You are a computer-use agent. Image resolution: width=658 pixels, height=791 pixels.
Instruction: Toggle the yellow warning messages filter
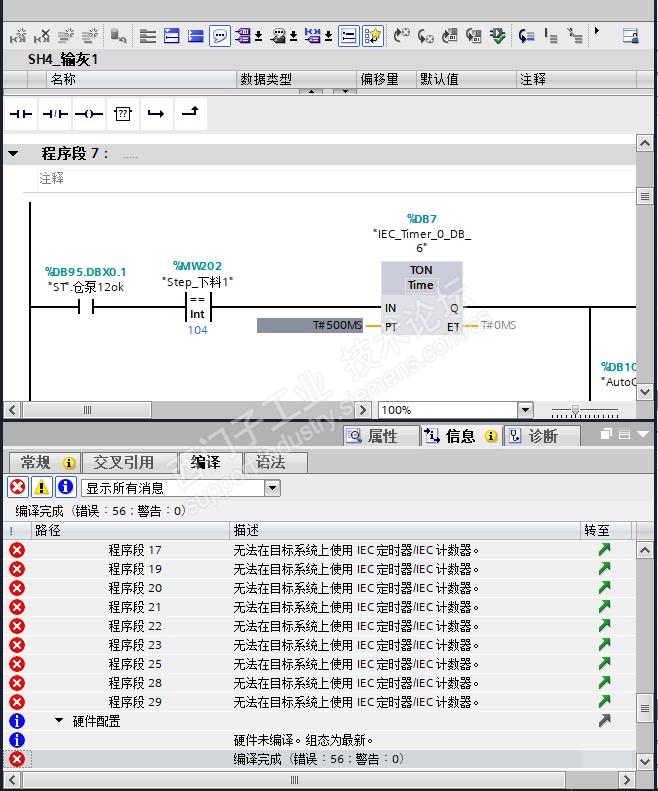point(41,487)
